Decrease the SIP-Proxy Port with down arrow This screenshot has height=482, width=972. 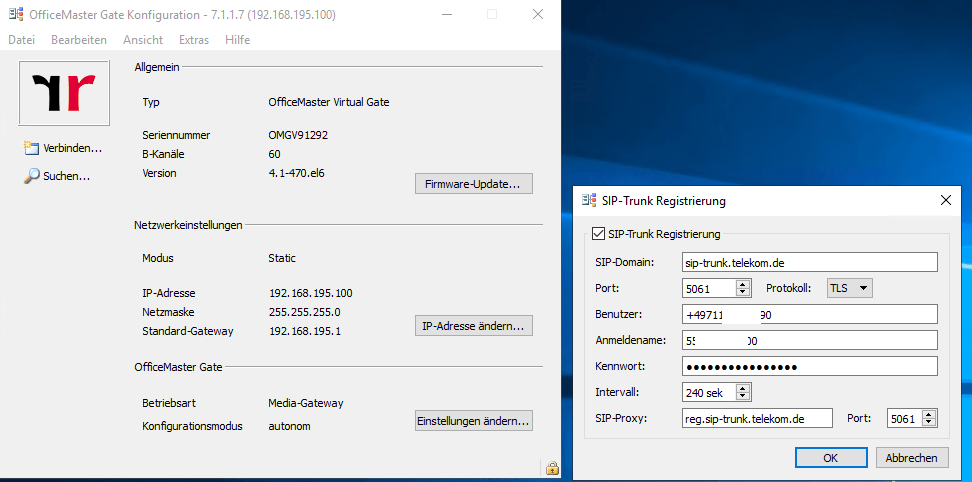(x=929, y=423)
